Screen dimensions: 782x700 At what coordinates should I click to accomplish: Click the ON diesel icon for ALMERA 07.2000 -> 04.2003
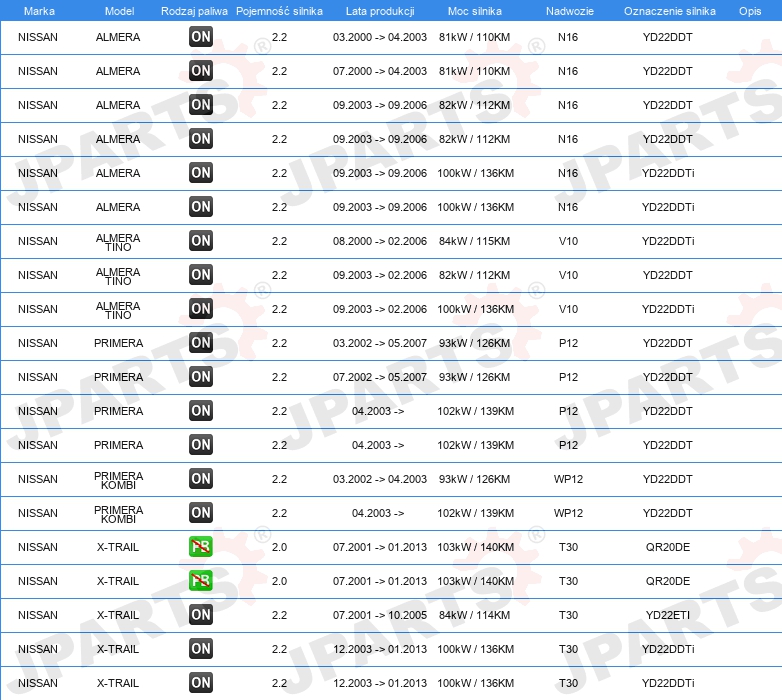tap(200, 70)
